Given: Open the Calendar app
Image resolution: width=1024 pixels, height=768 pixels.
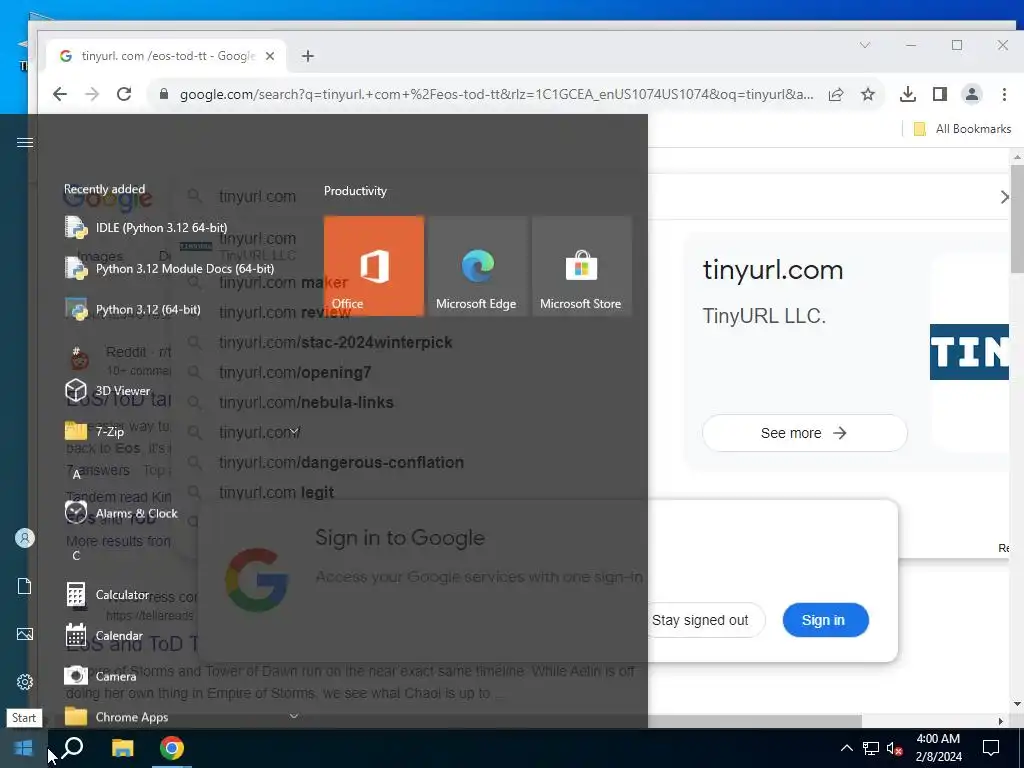Looking at the screenshot, I should (104, 635).
